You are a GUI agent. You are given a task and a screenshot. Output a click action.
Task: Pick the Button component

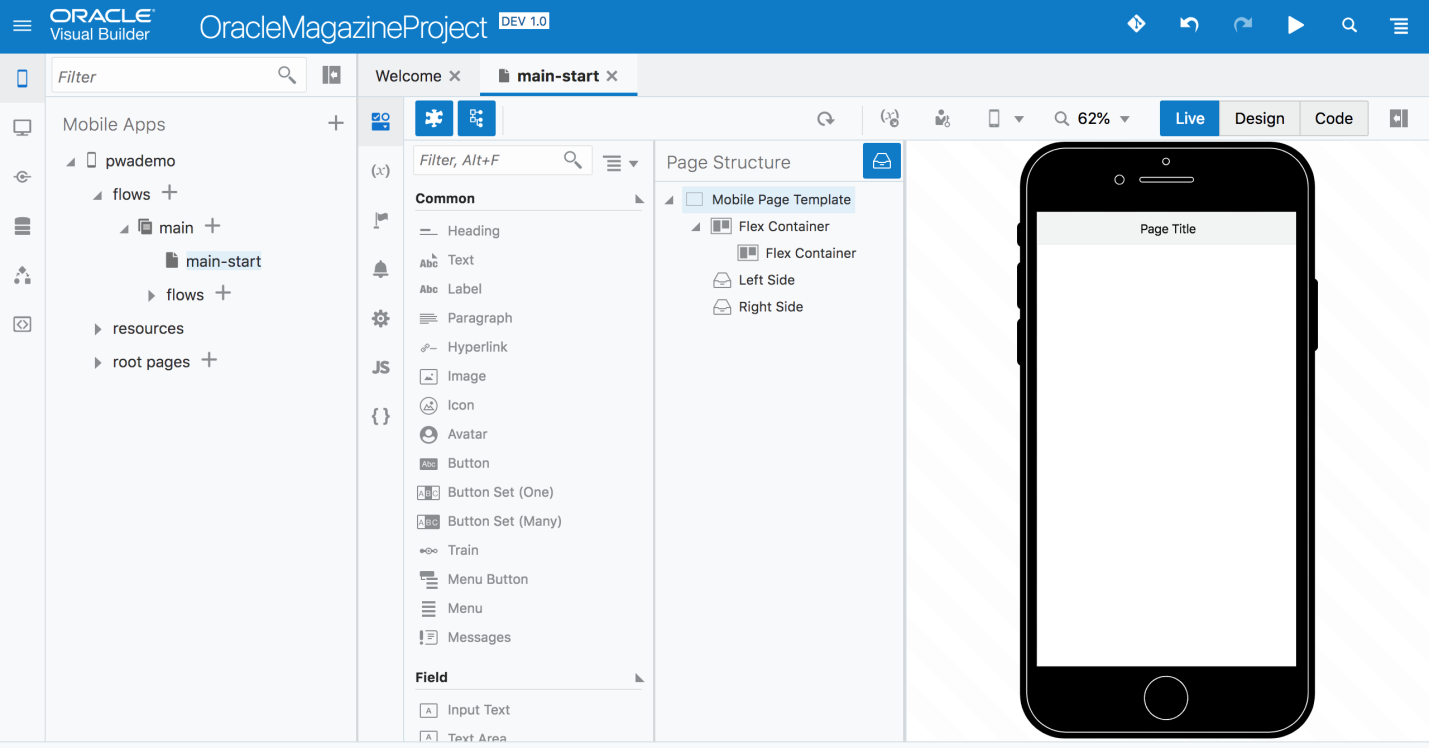468,463
